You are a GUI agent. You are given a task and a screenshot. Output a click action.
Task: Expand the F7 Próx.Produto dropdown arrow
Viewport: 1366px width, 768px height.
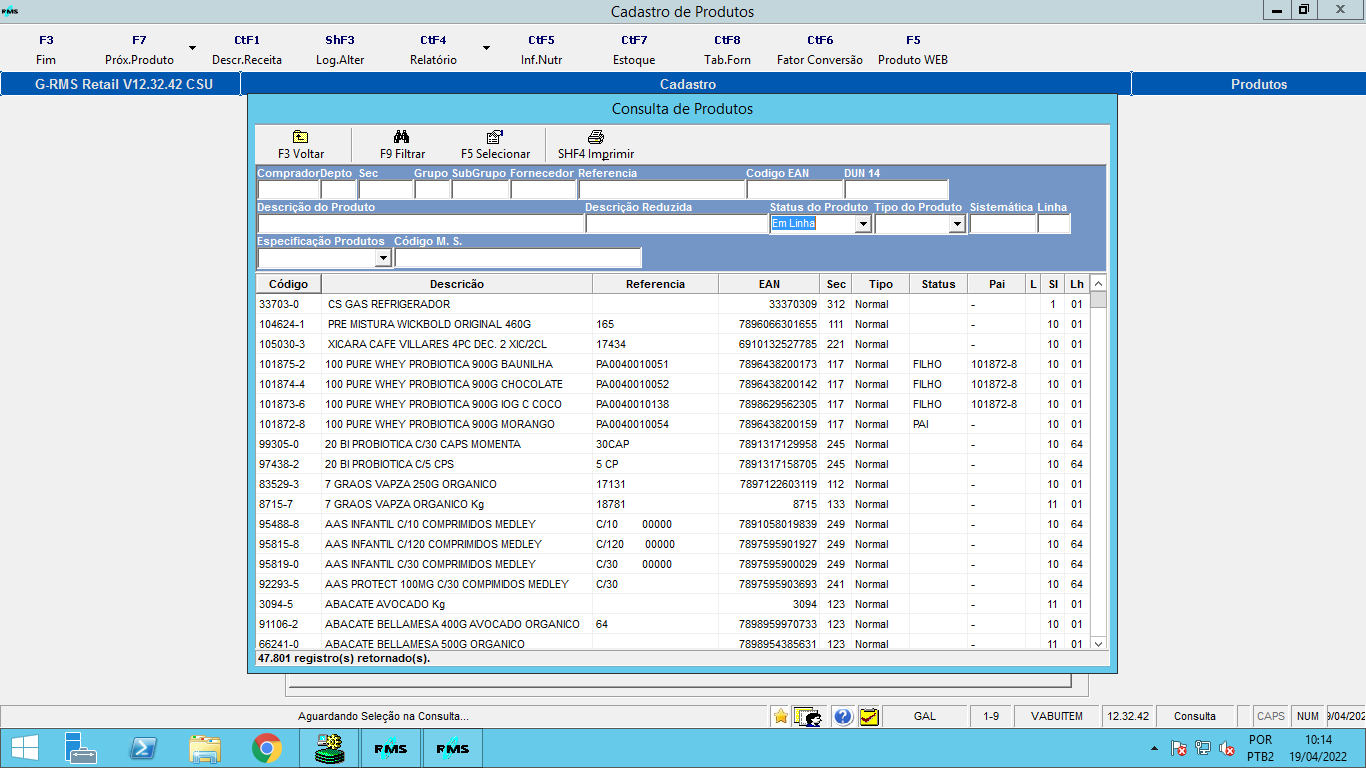[192, 47]
